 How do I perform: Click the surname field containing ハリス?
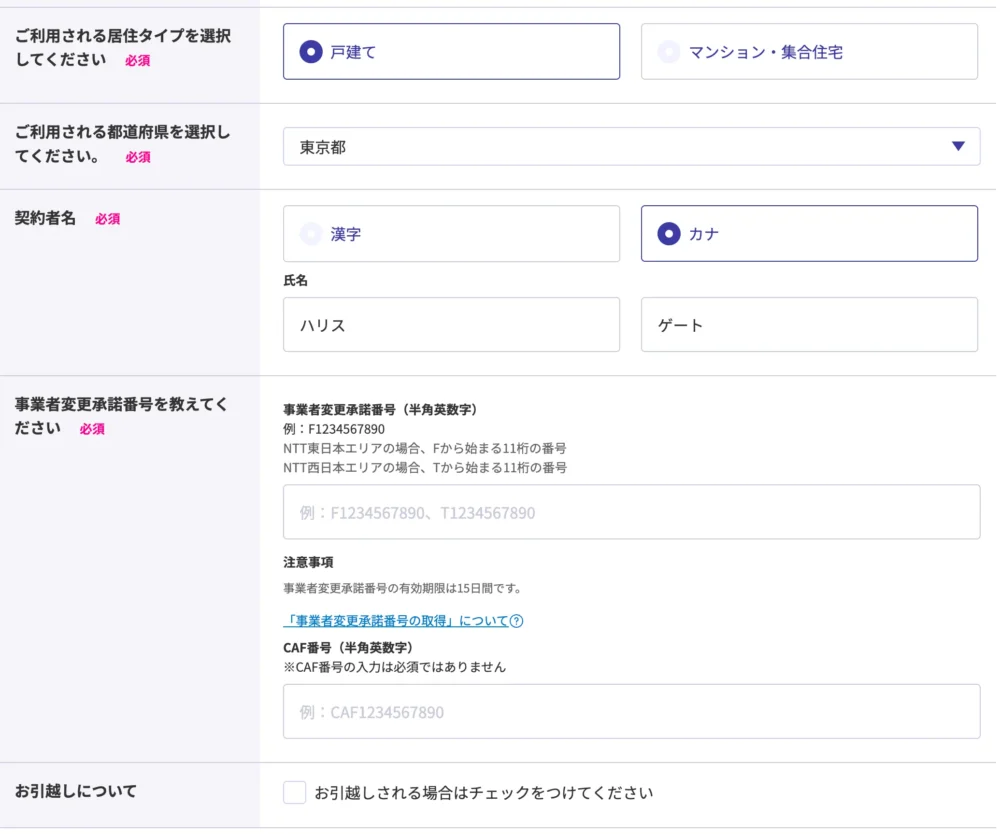(x=452, y=325)
